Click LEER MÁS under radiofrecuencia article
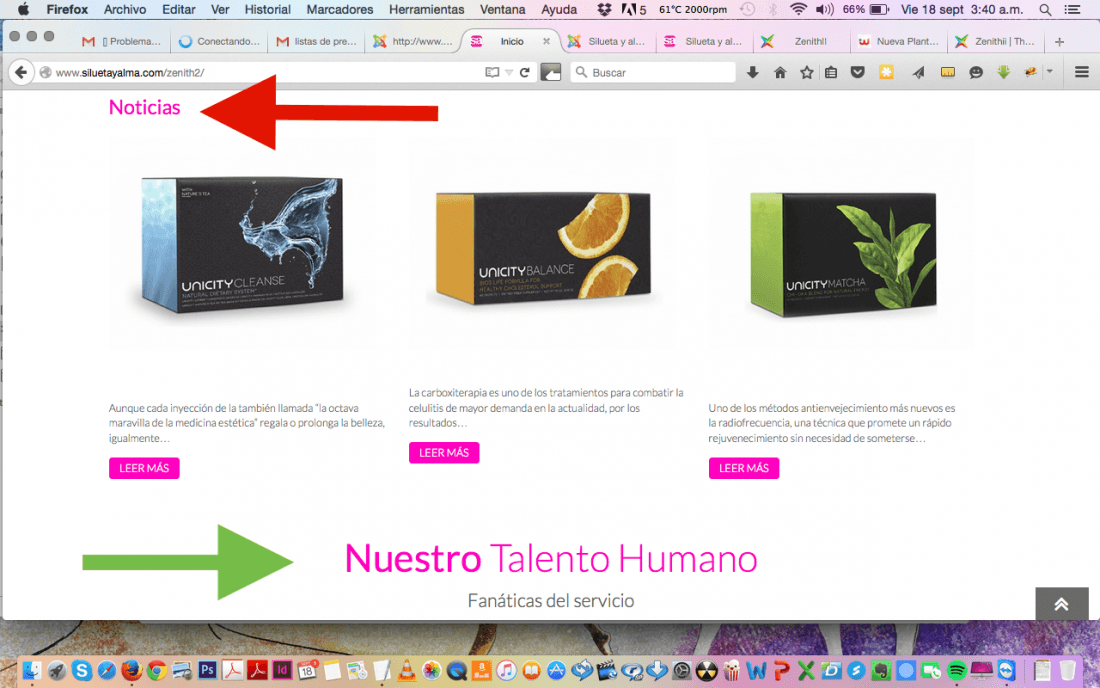 click(744, 468)
